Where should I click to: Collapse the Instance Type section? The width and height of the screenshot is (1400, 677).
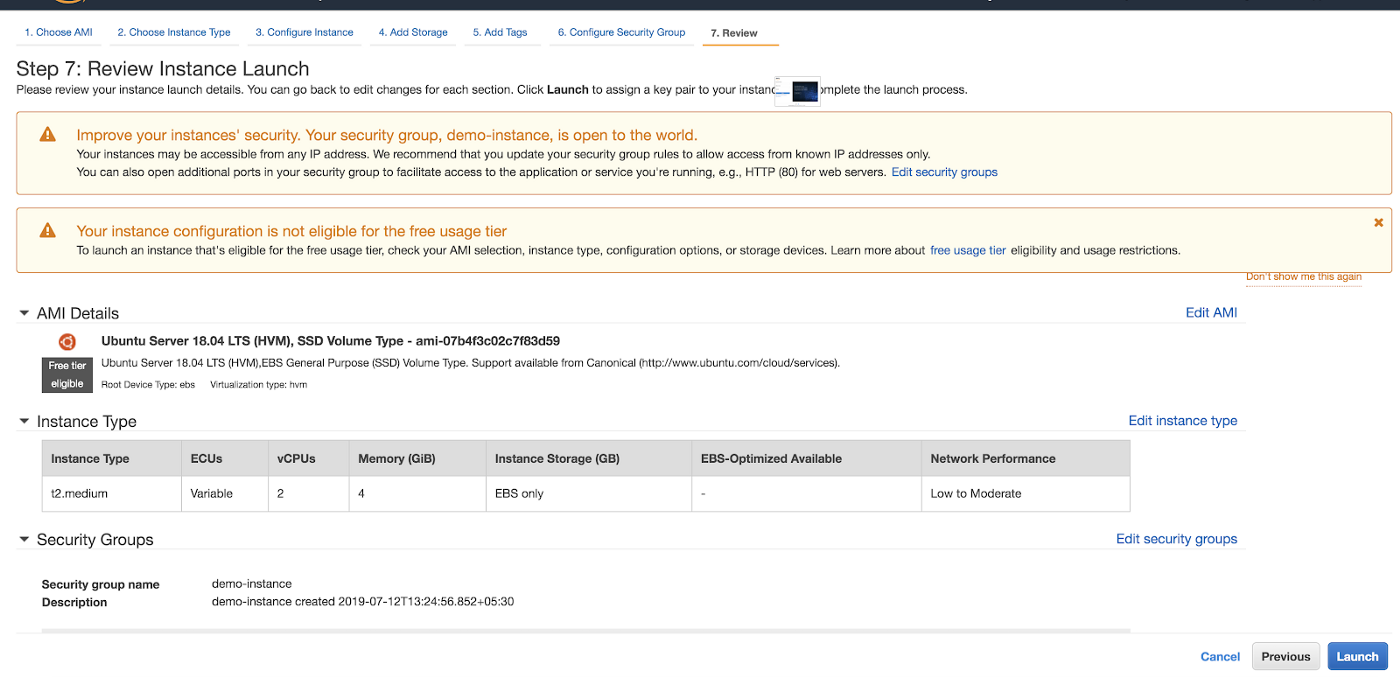24,421
